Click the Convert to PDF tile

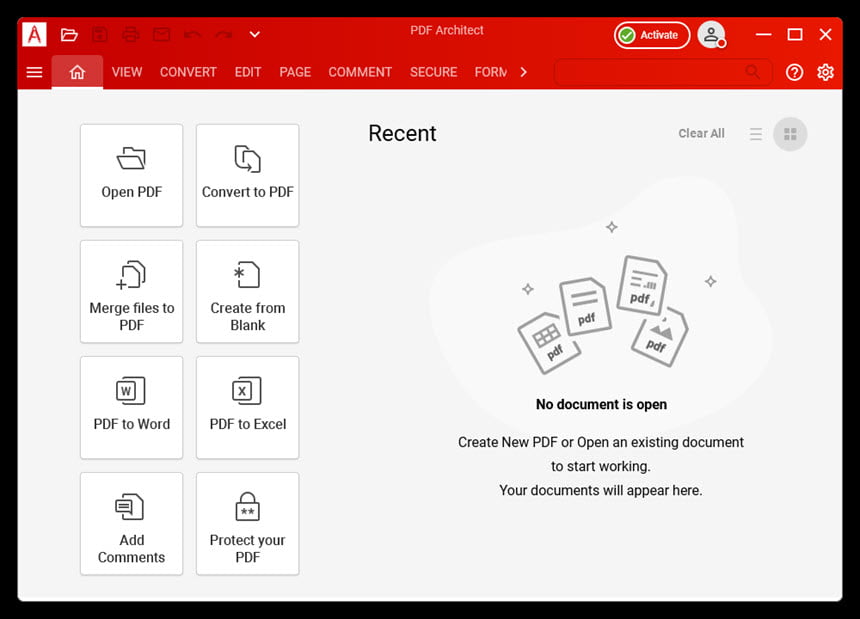click(247, 175)
